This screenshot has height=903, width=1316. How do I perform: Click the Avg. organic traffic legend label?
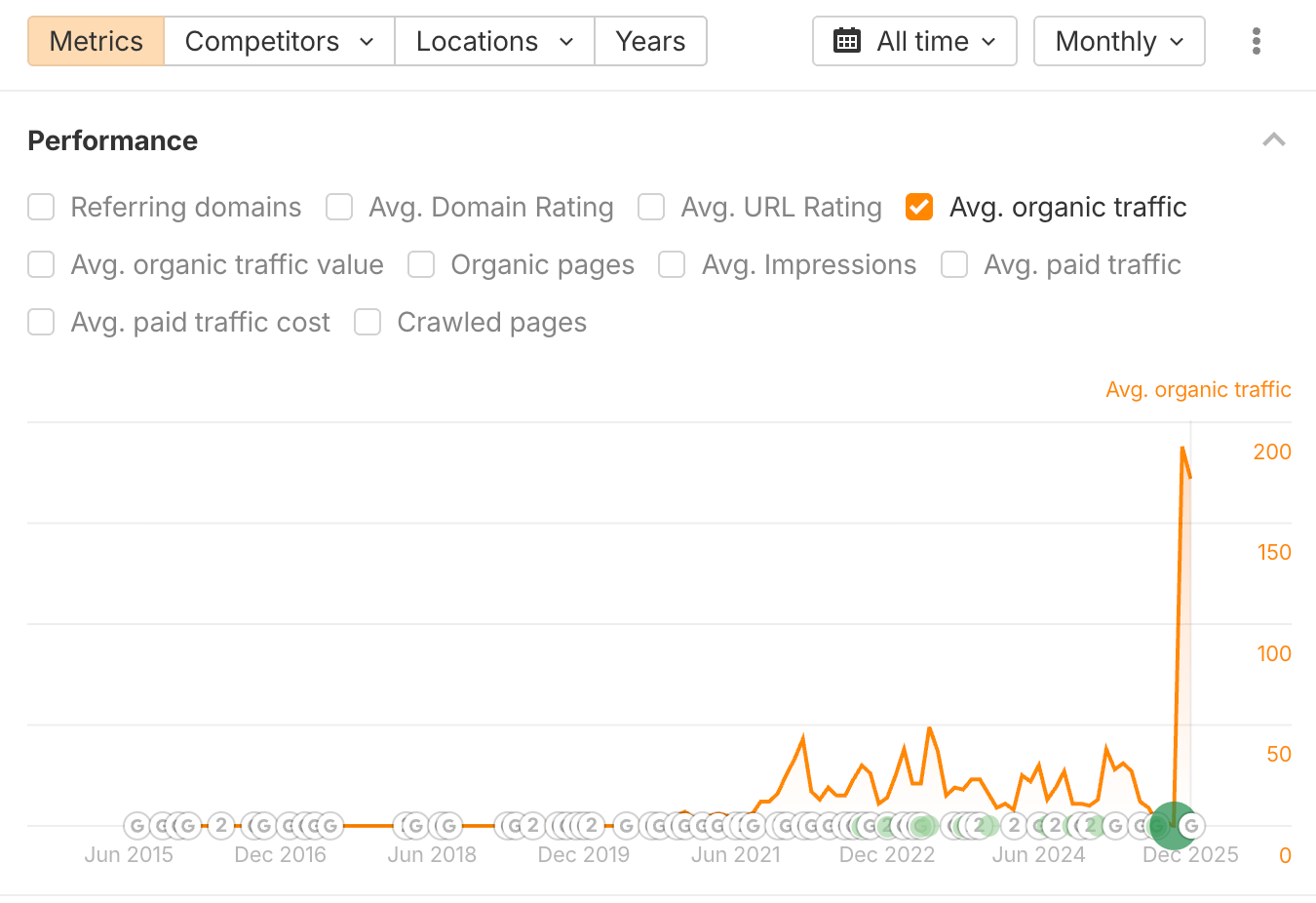pos(1198,389)
